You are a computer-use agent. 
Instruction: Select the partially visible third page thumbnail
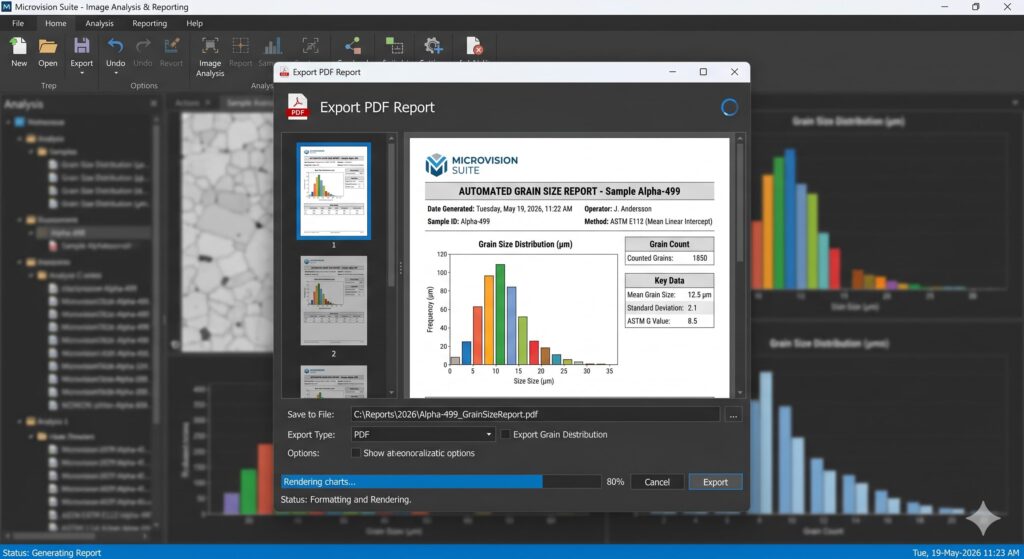[334, 381]
